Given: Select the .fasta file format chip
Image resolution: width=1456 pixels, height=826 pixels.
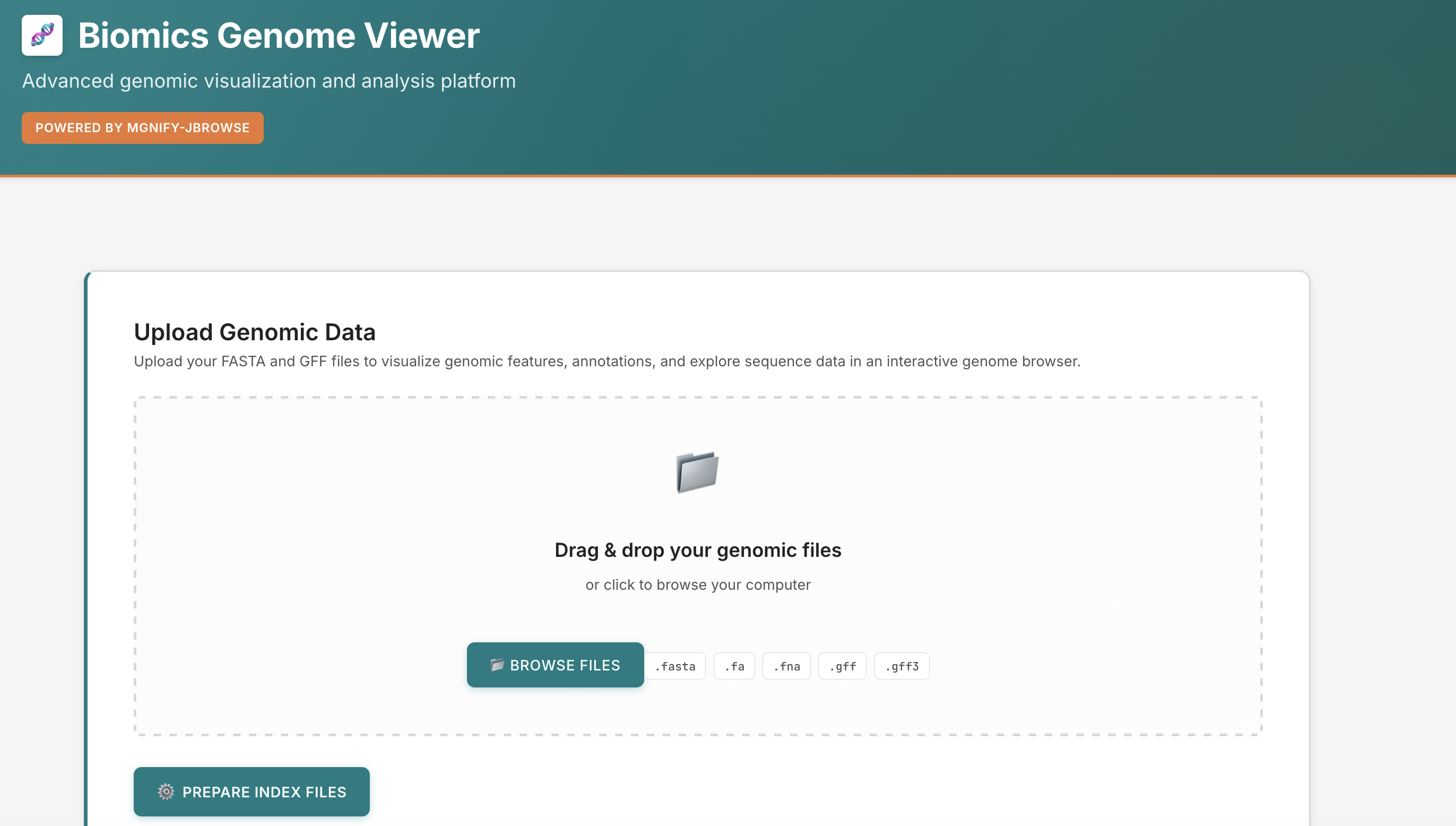Looking at the screenshot, I should (675, 666).
